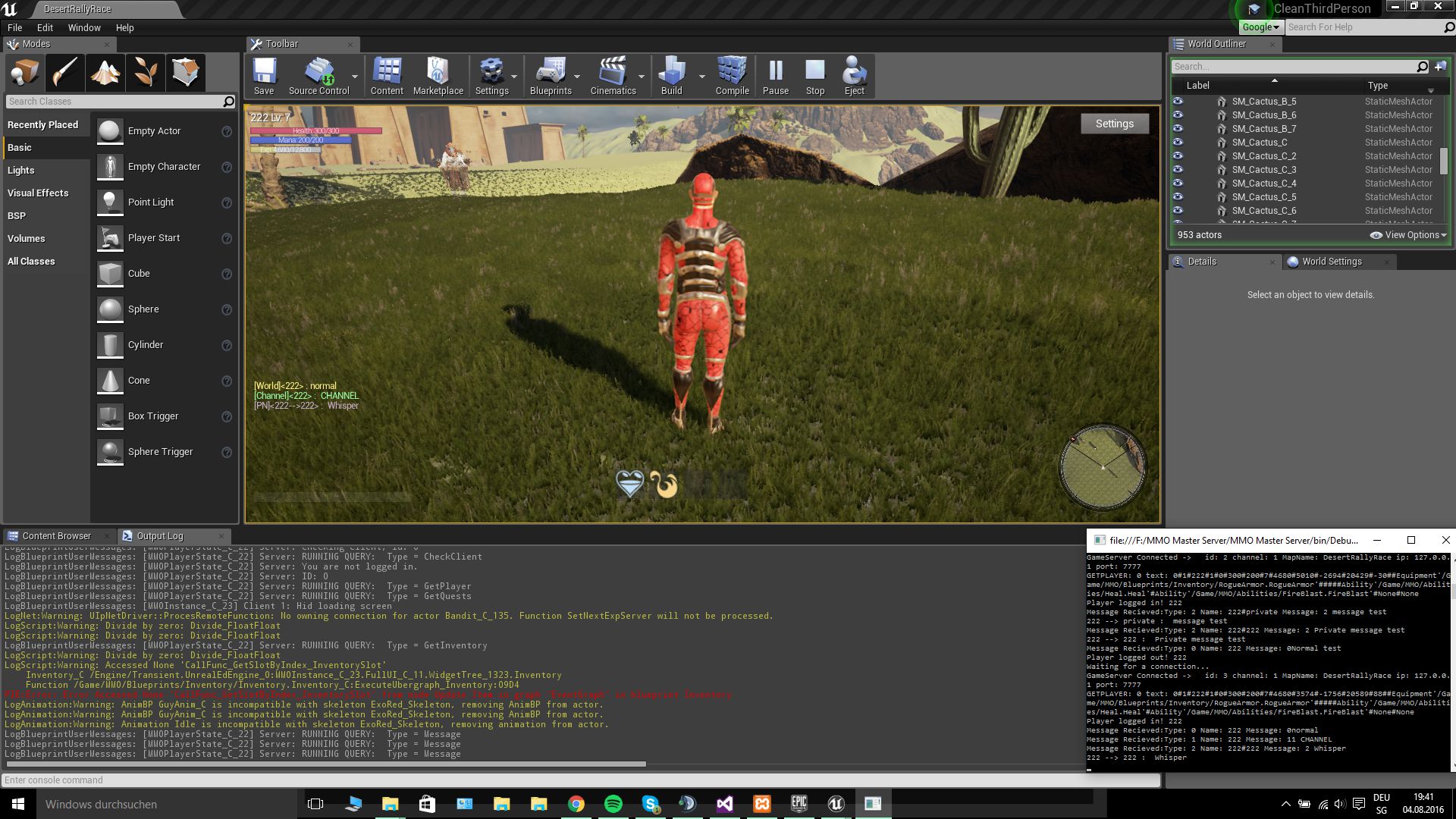Screen dimensions: 1456x819
Task: Select the Place mode icon
Action: 24,73
